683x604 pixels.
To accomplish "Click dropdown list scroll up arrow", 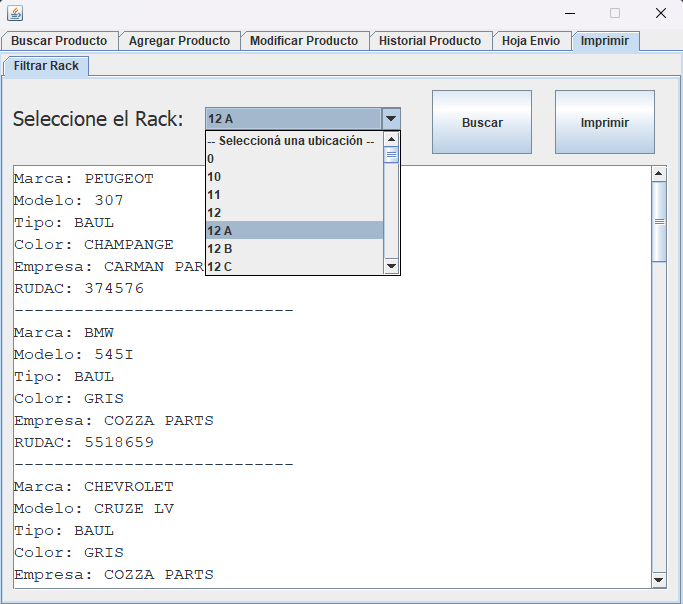I will pos(391,139).
